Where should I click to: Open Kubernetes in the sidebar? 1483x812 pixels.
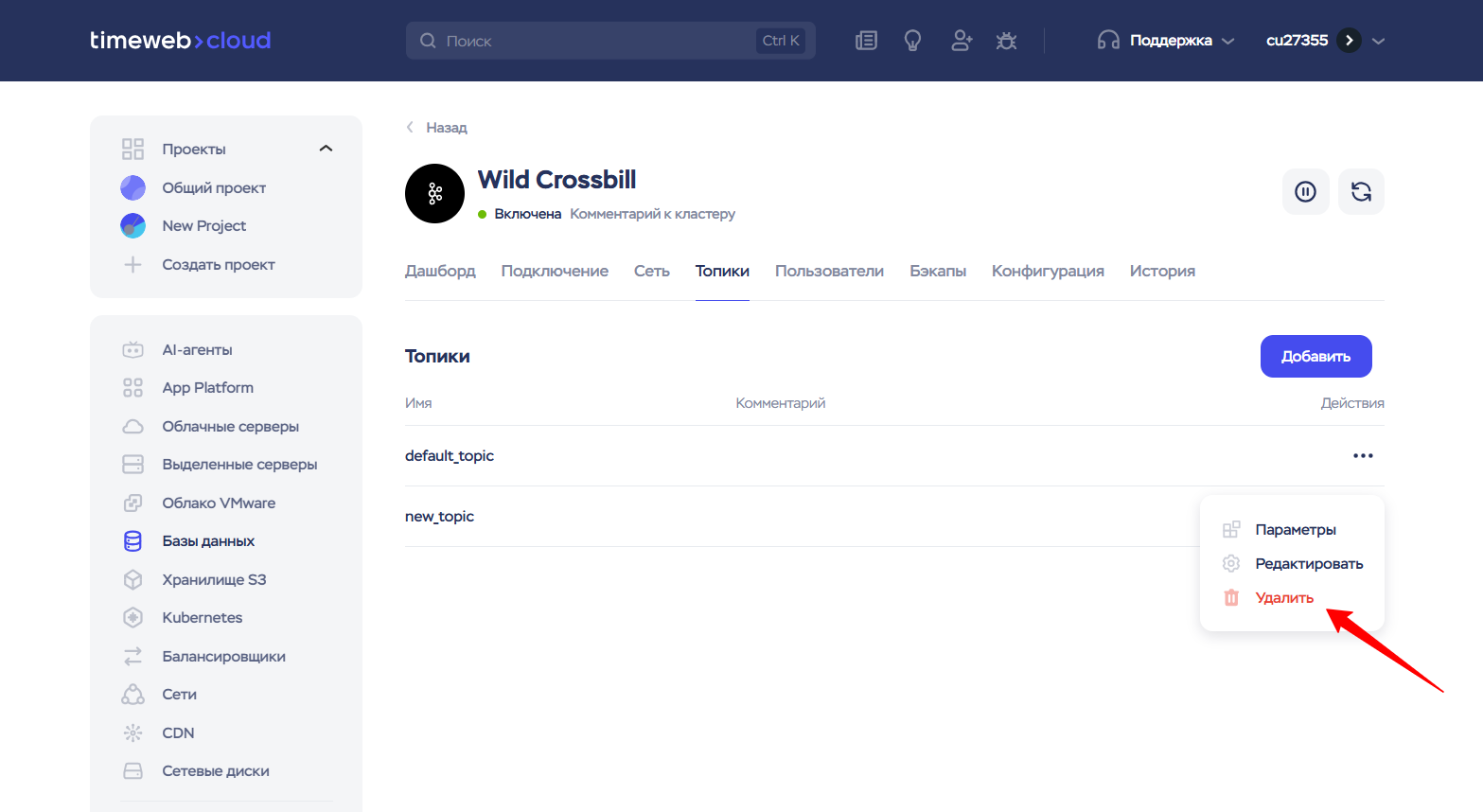pyautogui.click(x=202, y=618)
